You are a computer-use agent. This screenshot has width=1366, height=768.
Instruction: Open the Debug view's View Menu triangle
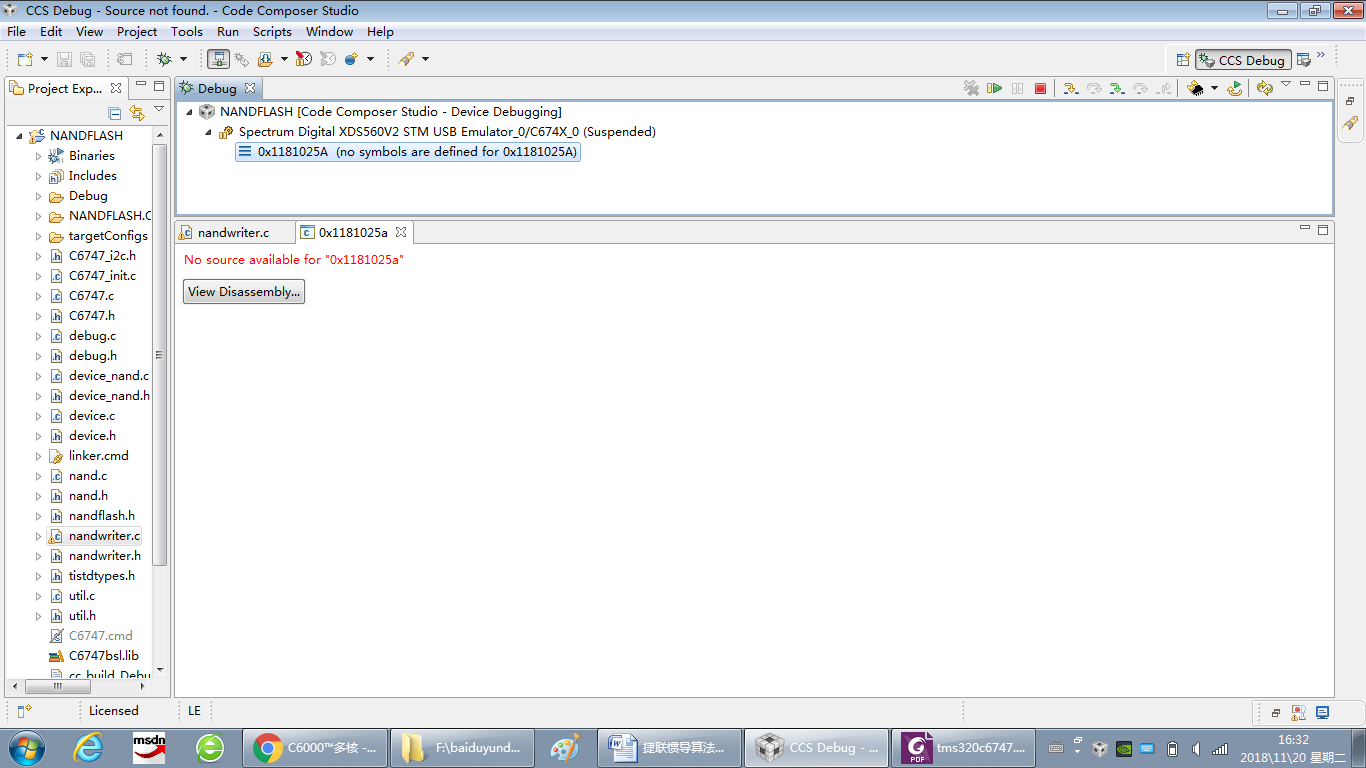point(1286,85)
